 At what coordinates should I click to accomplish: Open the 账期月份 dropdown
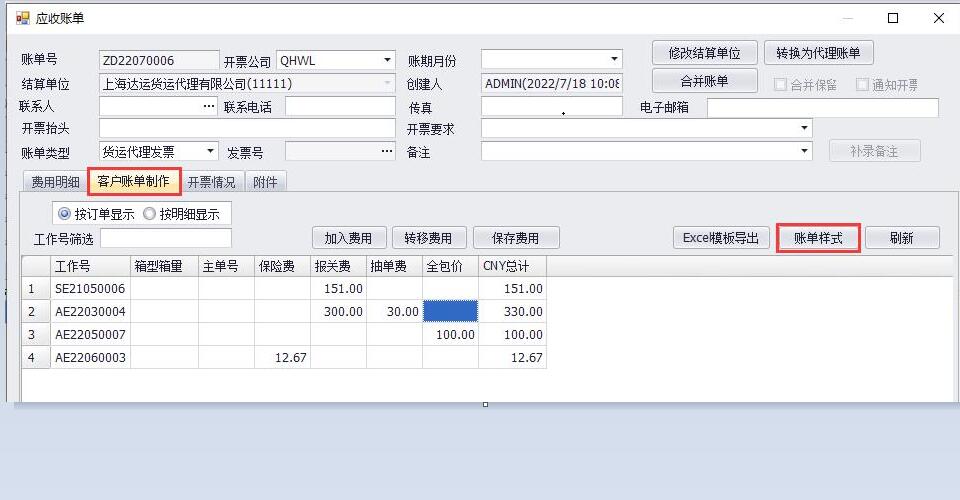tap(614, 60)
